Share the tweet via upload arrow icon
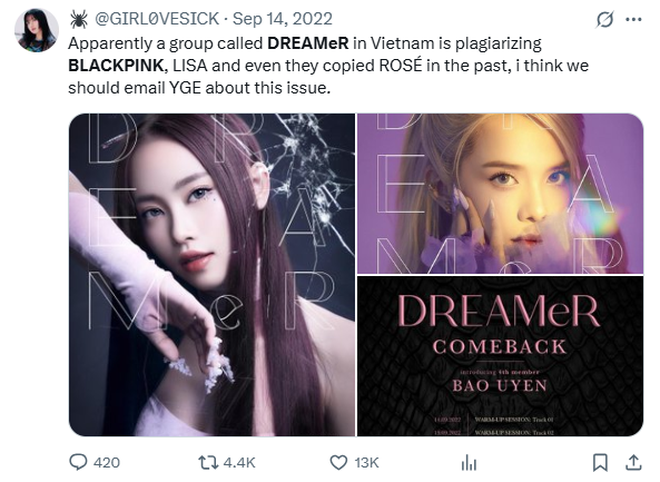 pos(633,462)
